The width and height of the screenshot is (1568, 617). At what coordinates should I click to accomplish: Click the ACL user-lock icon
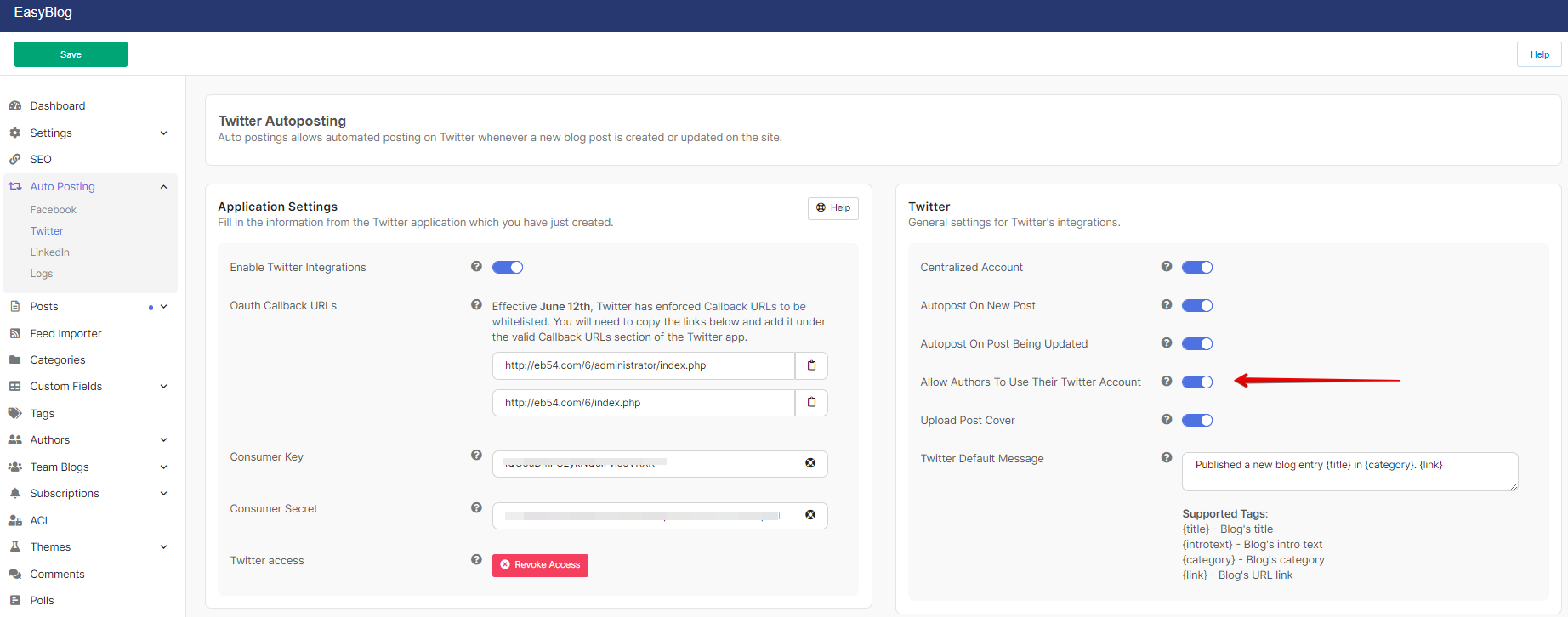click(14, 521)
